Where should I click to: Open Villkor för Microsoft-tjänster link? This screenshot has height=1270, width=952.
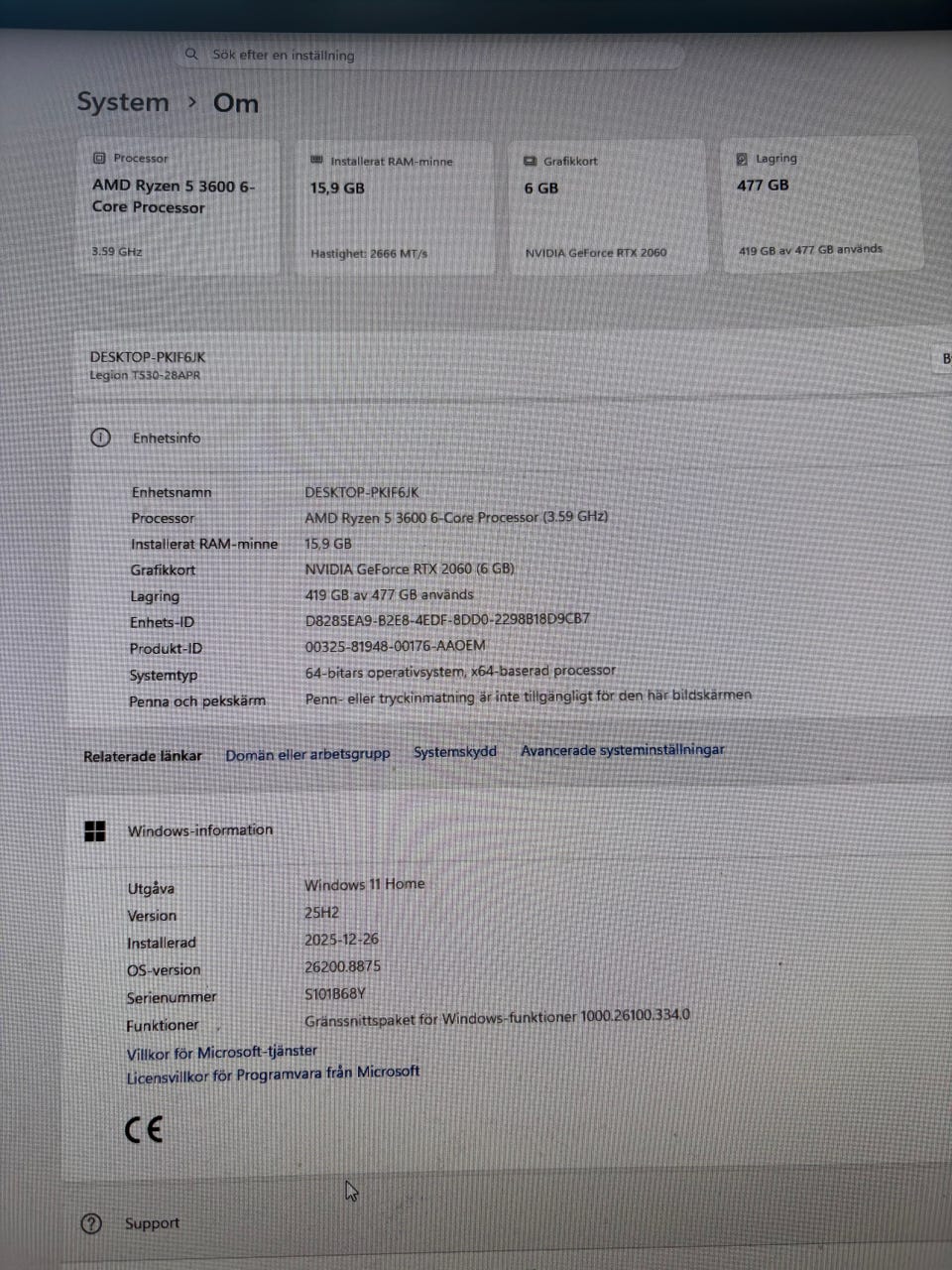pos(222,1052)
